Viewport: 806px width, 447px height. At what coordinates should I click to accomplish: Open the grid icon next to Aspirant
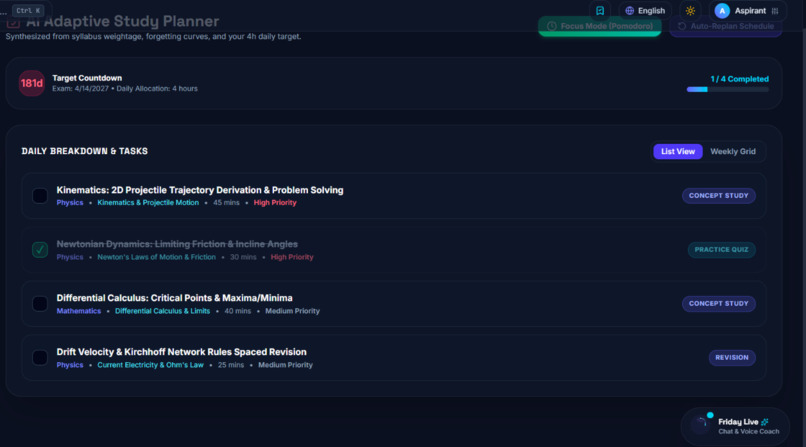pyautogui.click(x=775, y=11)
